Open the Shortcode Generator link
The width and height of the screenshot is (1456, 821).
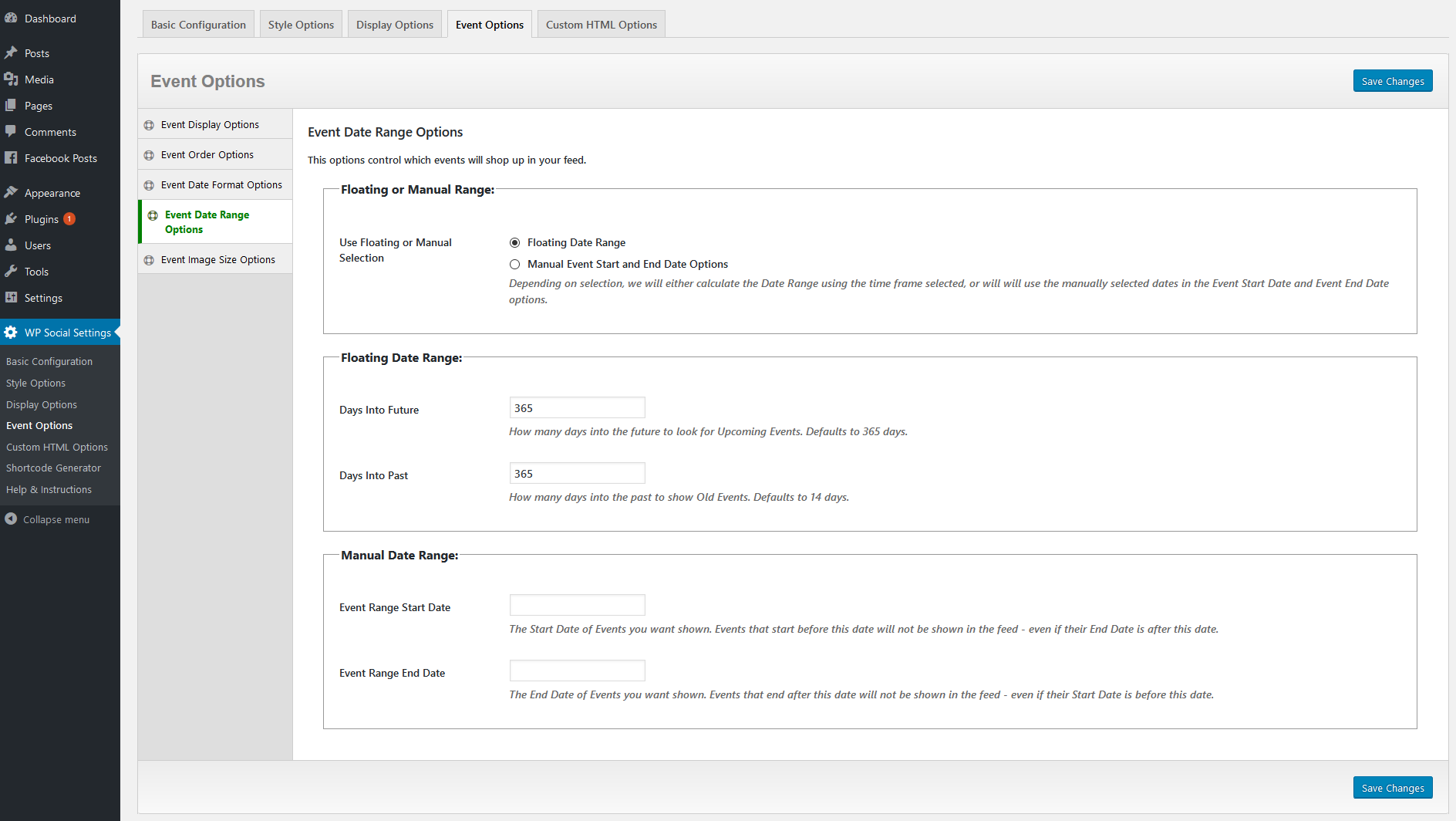[x=53, y=468]
